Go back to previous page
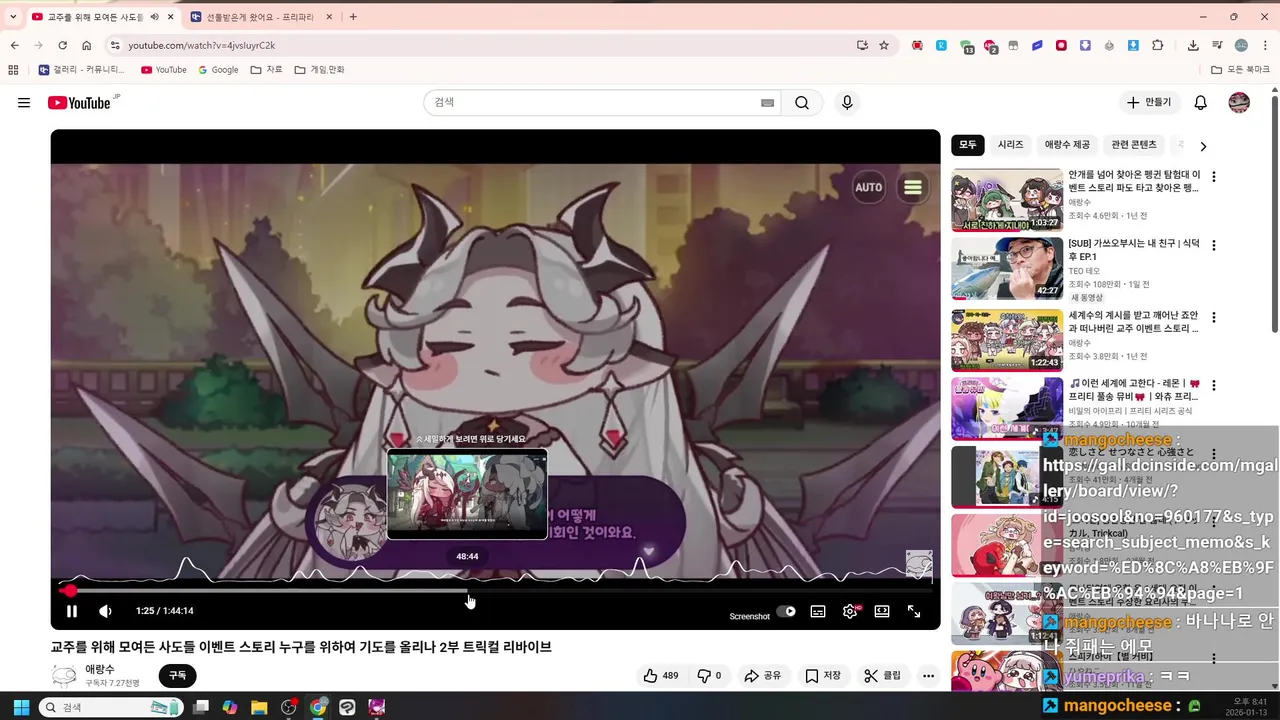This screenshot has height=720, width=1280. (15, 45)
